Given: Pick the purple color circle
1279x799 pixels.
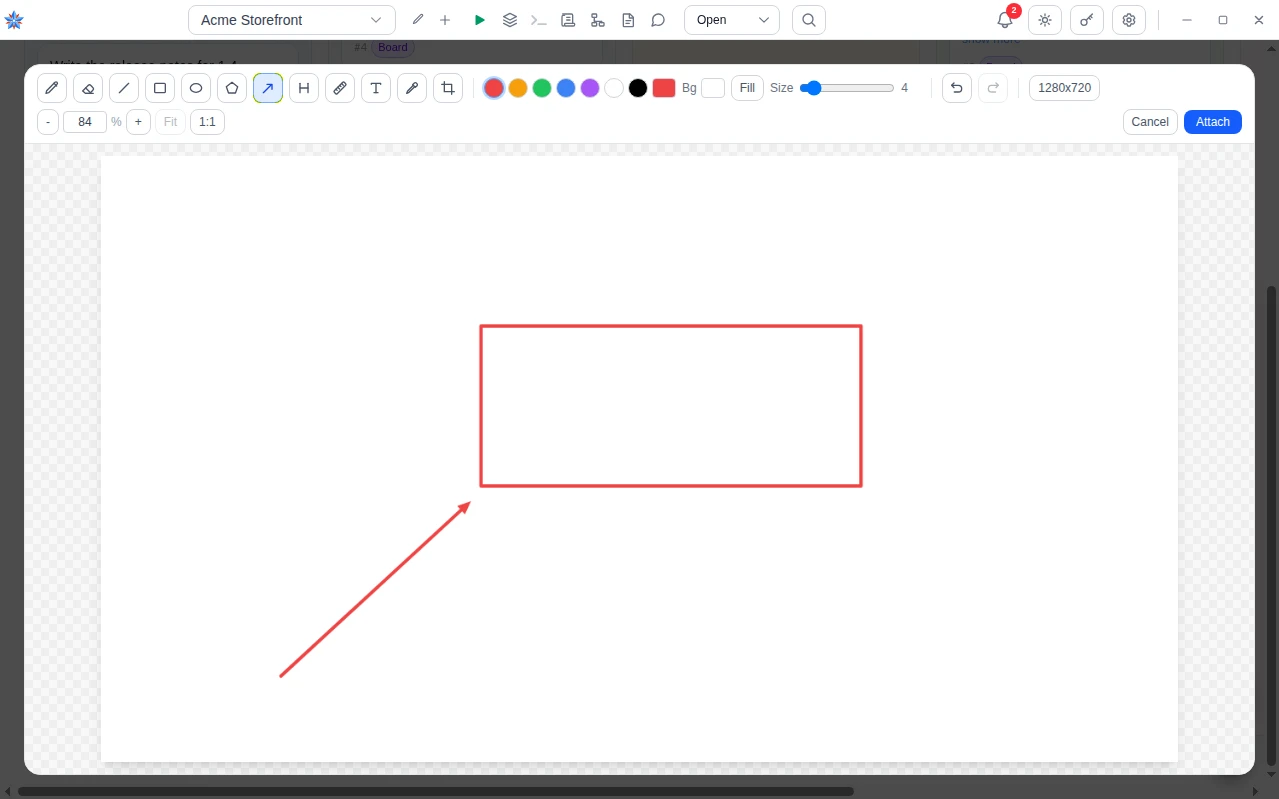Looking at the screenshot, I should point(590,88).
